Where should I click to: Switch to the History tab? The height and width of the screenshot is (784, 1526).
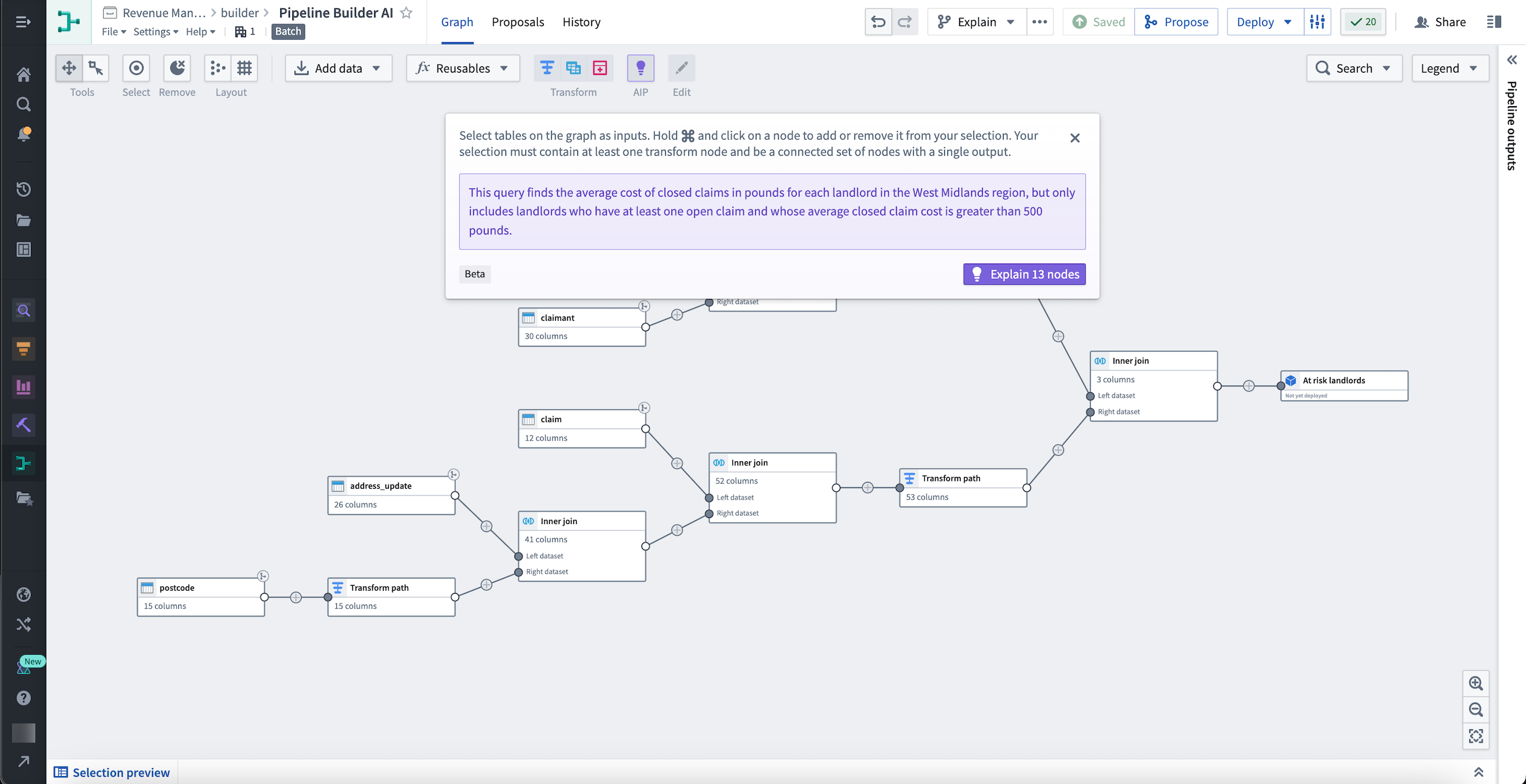pyautogui.click(x=582, y=22)
